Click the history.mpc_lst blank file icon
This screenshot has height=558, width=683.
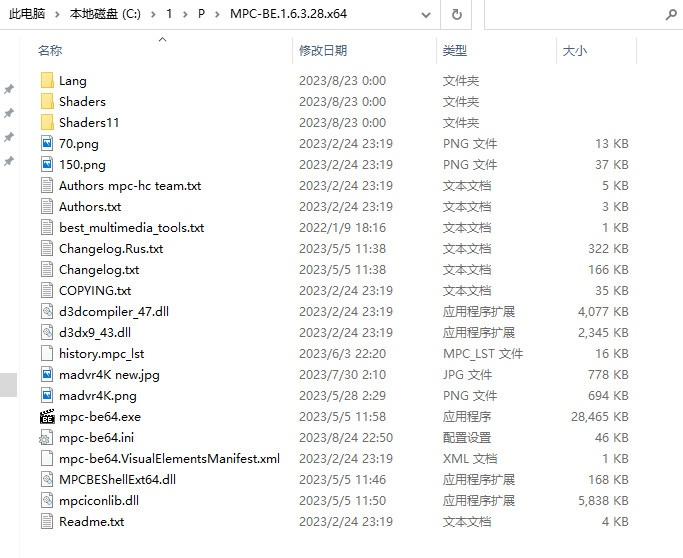47,353
